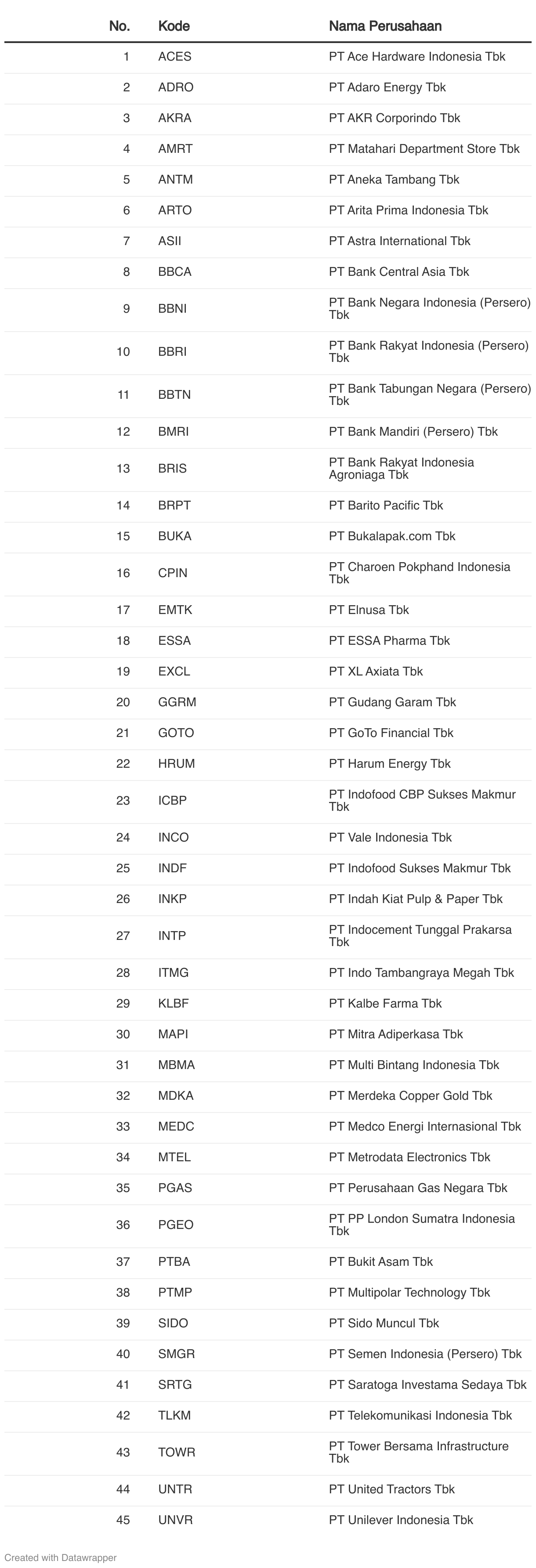536x1568 pixels.
Task: Click the Nama Perusahaan column header
Action: (385, 26)
